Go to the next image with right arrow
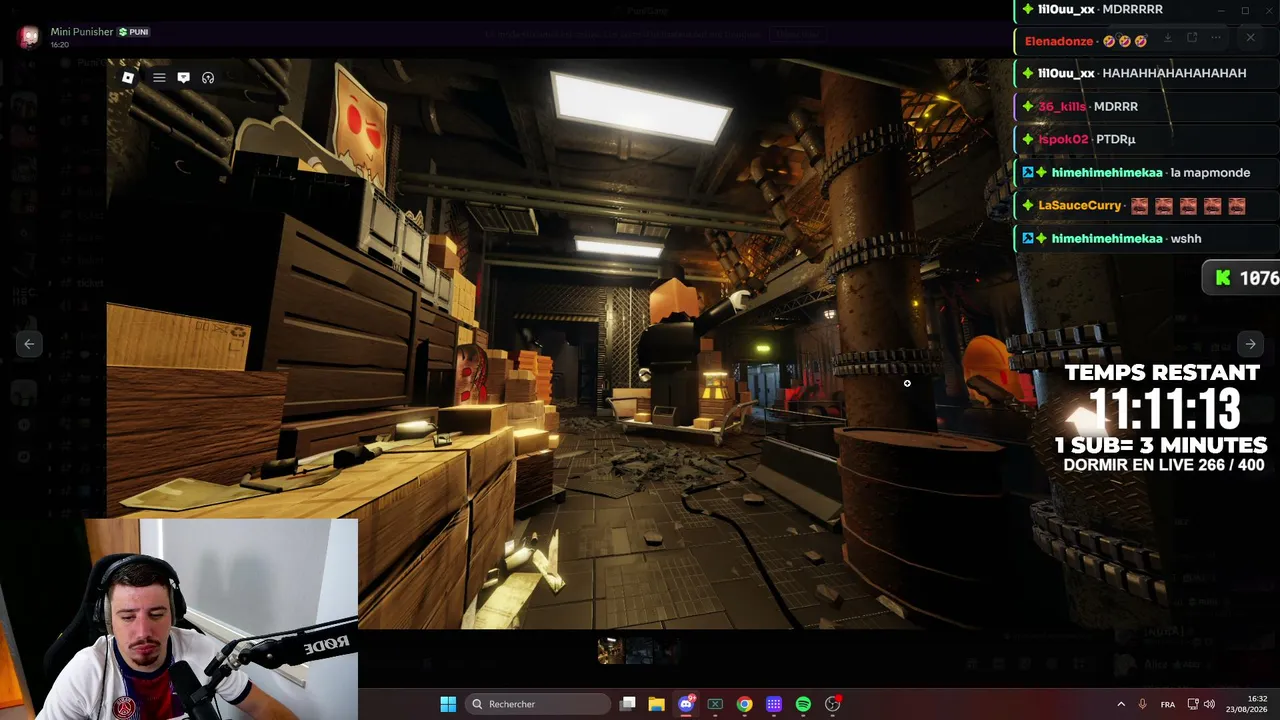This screenshot has width=1280, height=720. click(1250, 344)
